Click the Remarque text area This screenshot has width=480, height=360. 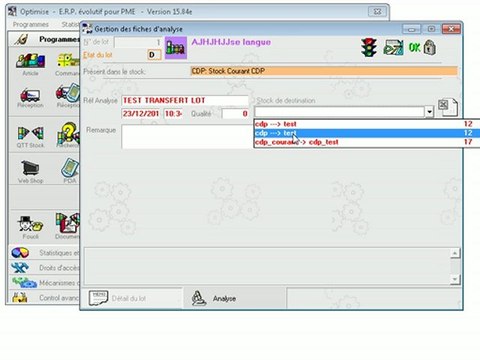[x=188, y=136]
